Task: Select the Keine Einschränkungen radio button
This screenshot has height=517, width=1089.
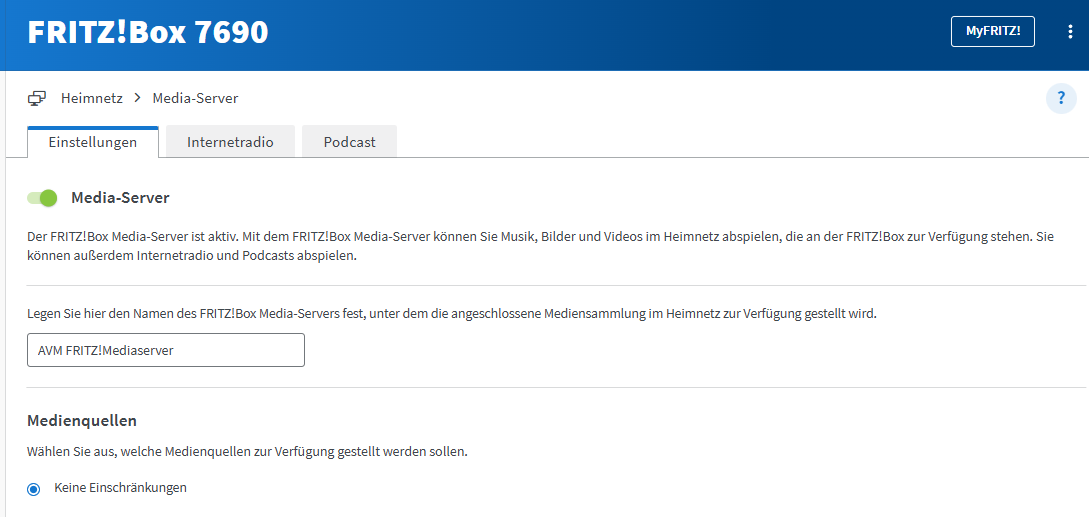Action: click(x=34, y=489)
